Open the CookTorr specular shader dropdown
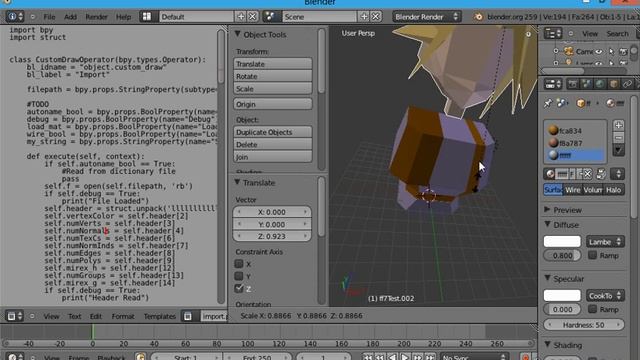Screen dimensions: 640x360 [605, 296]
